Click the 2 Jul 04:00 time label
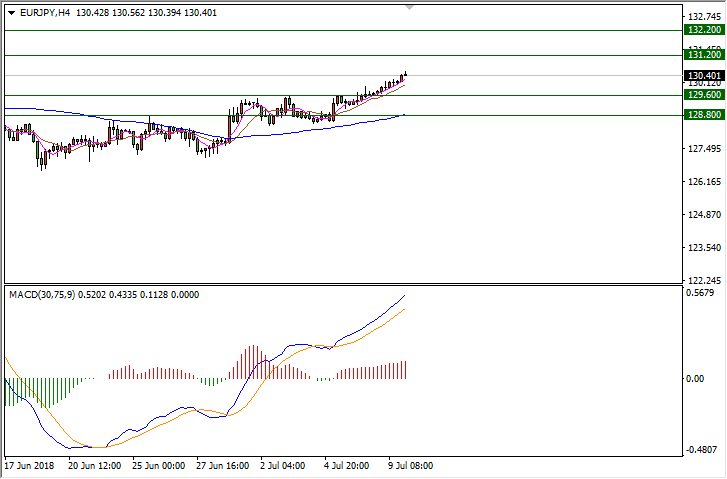Screen dimensions: 727x479 282,466
